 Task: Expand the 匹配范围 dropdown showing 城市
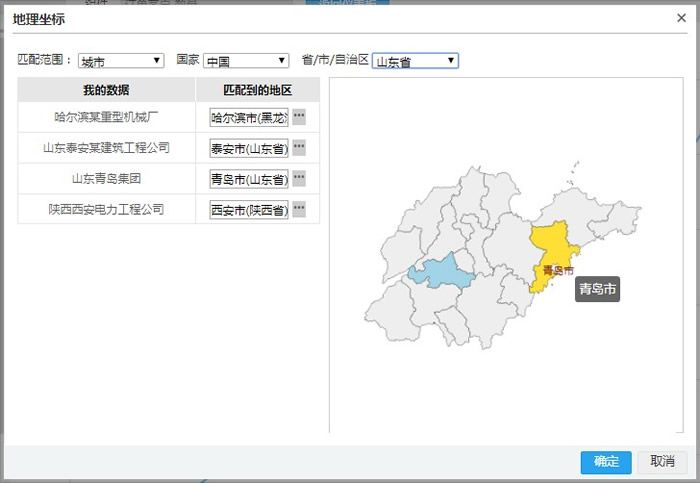click(x=121, y=61)
